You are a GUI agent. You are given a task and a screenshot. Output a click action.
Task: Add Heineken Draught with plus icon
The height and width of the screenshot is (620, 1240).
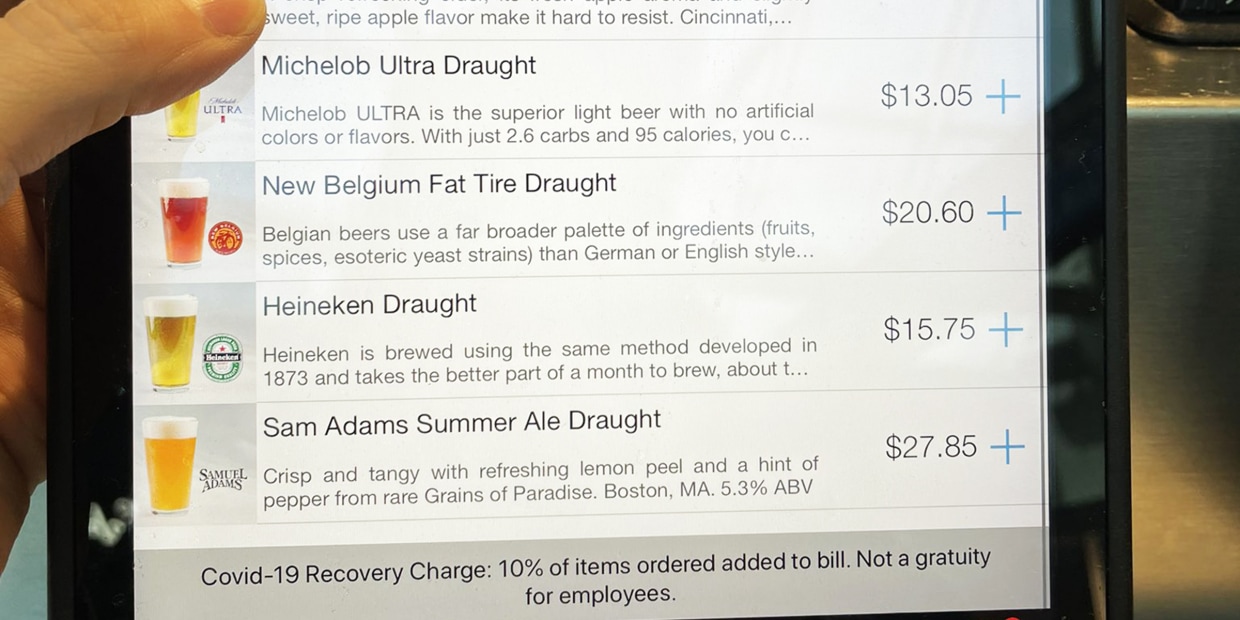pyautogui.click(x=1006, y=330)
